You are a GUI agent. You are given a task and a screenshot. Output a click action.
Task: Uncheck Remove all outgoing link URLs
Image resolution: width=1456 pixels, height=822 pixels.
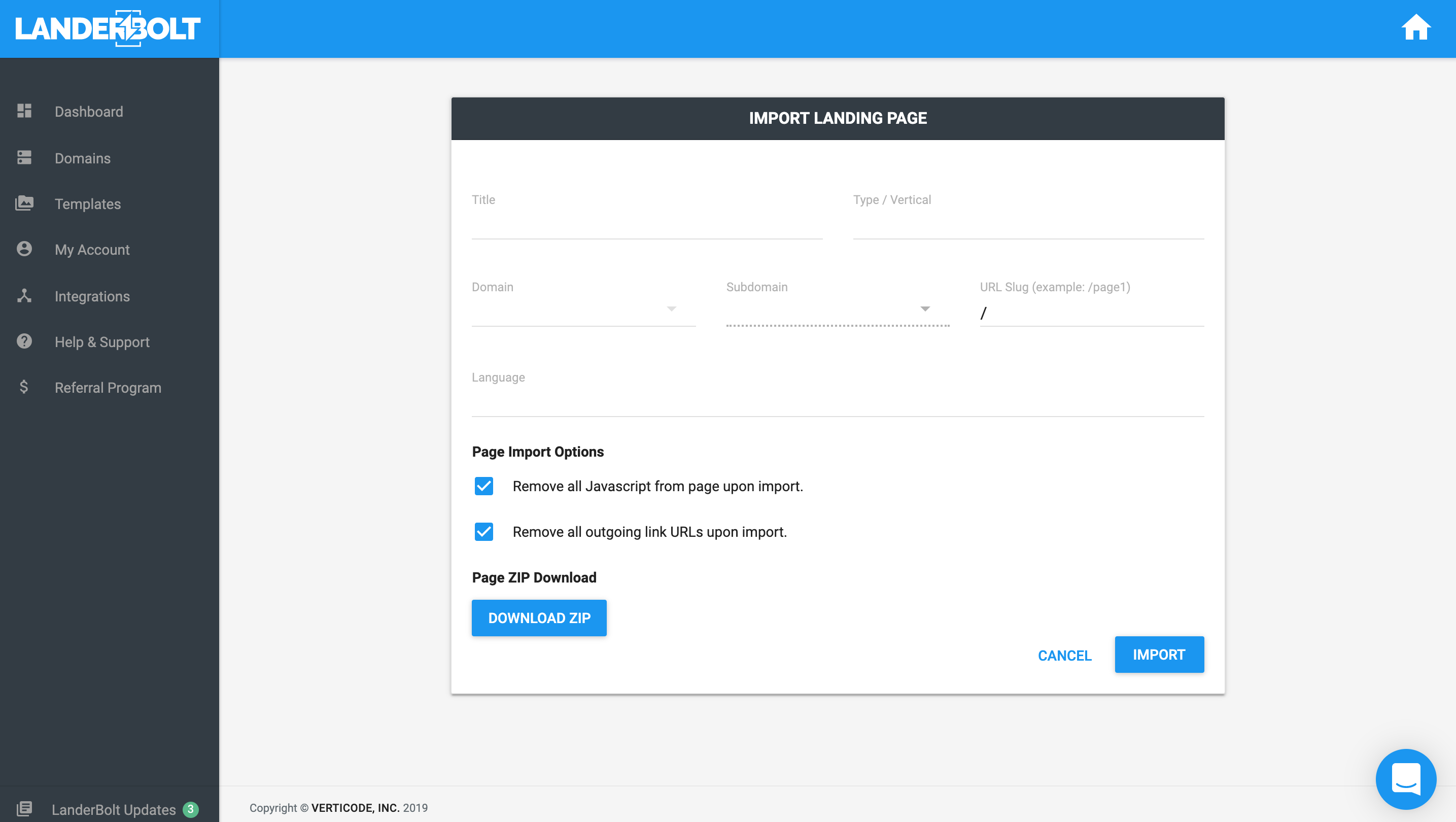[484, 532]
